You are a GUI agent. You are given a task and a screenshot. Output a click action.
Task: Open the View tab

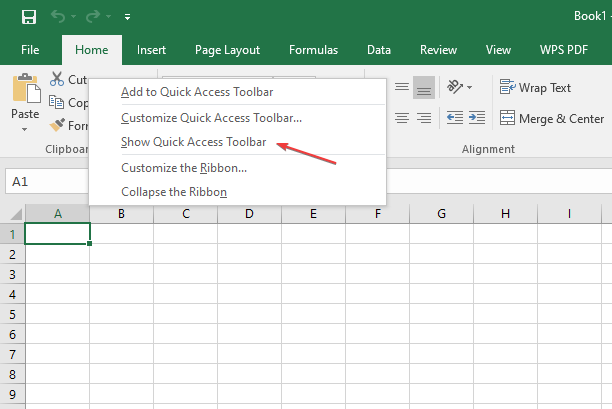point(498,50)
